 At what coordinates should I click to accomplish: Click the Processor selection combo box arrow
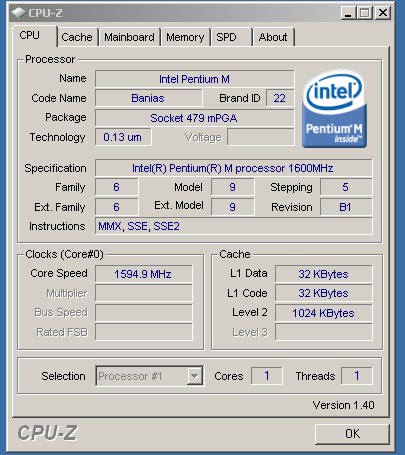tap(195, 376)
